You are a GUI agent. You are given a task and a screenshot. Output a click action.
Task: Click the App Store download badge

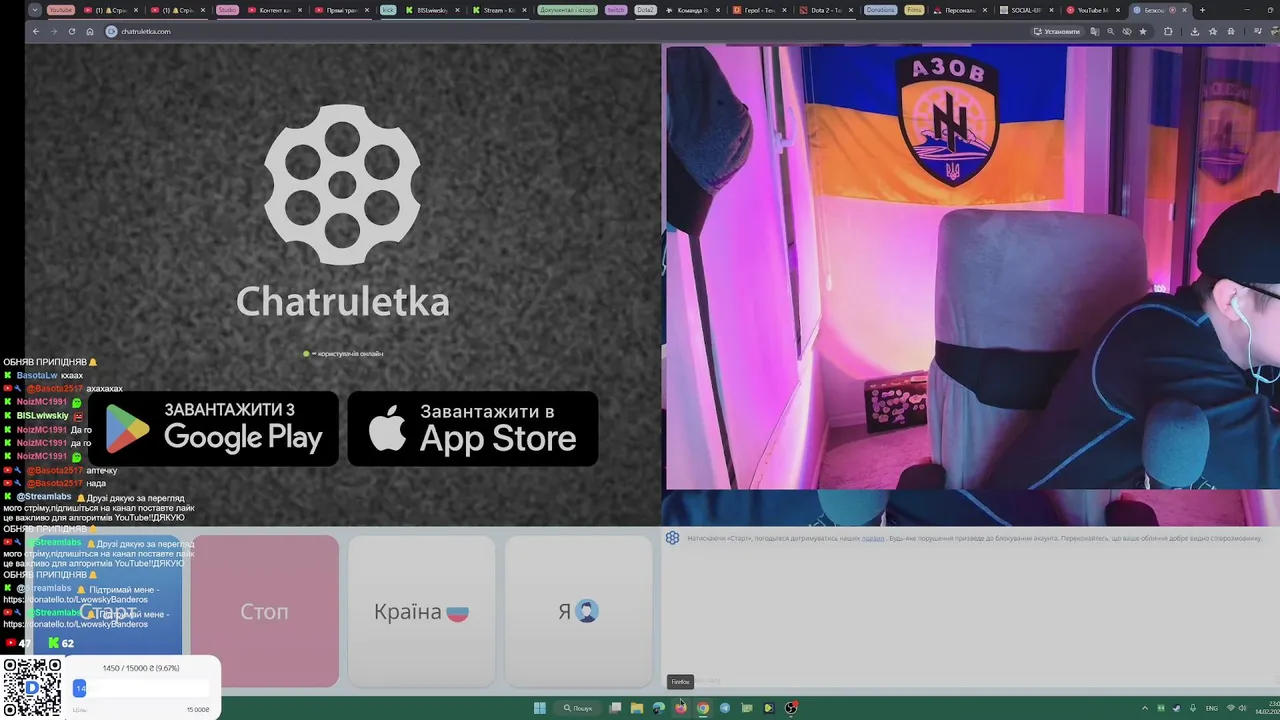click(x=473, y=428)
